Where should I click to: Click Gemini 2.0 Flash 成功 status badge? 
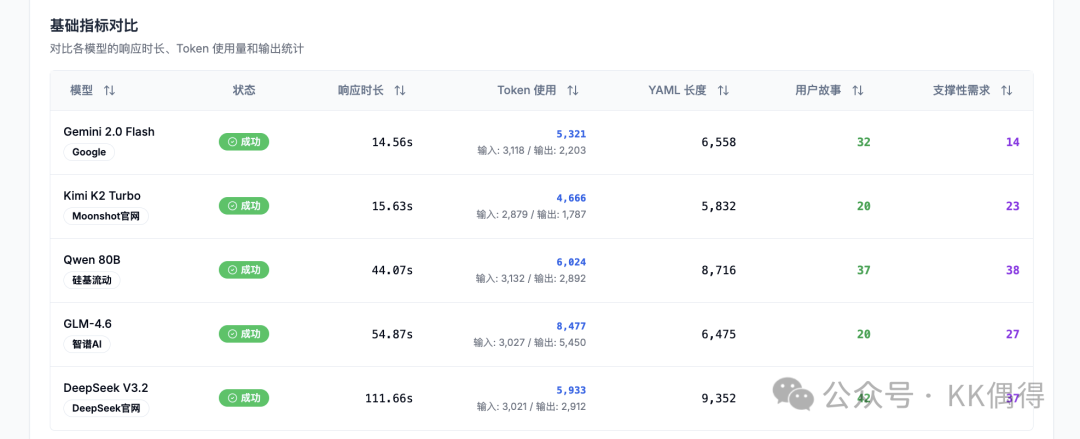pos(244,142)
